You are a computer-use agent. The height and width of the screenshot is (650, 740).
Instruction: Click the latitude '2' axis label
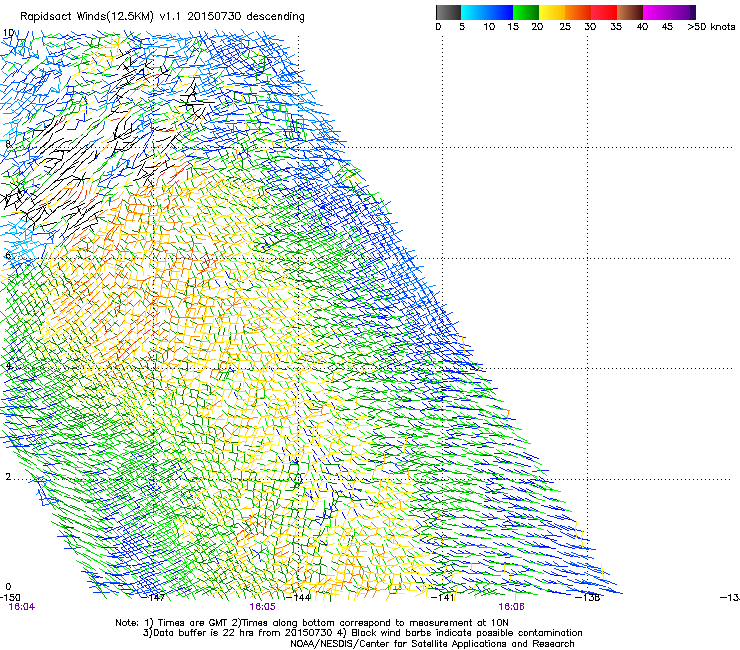(8, 476)
